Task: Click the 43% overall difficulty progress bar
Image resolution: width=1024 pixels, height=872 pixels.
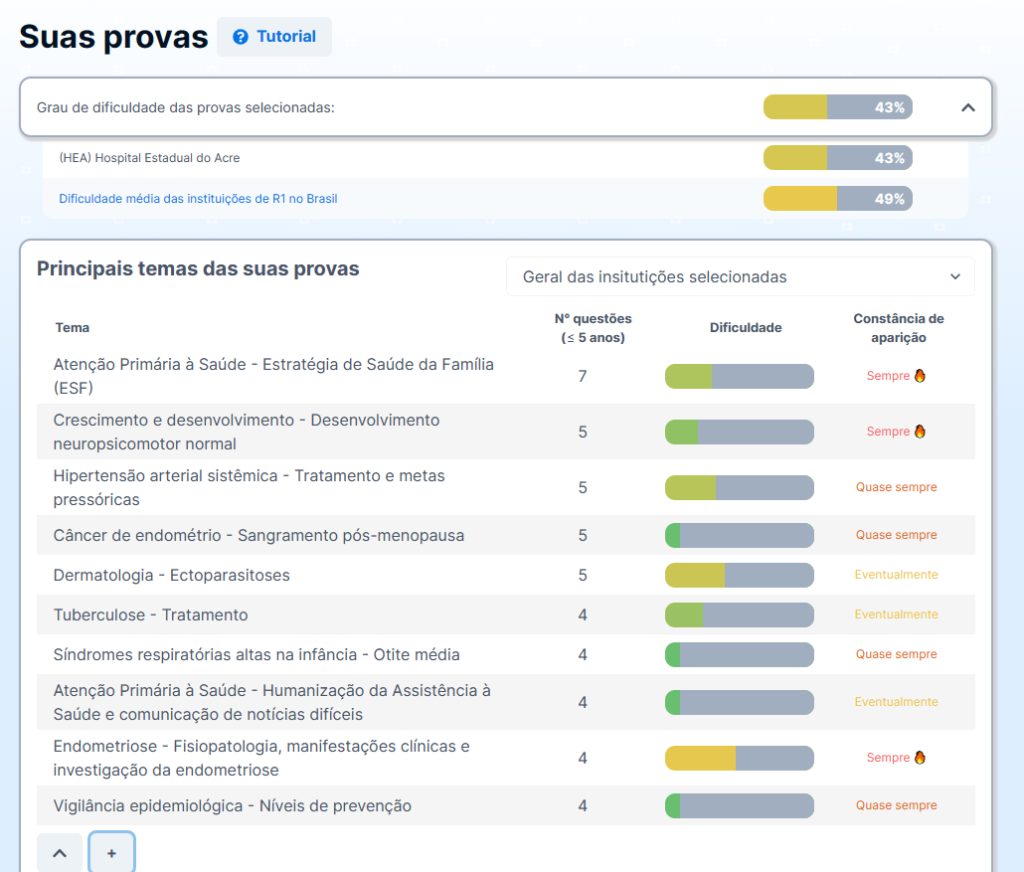Action: click(837, 107)
